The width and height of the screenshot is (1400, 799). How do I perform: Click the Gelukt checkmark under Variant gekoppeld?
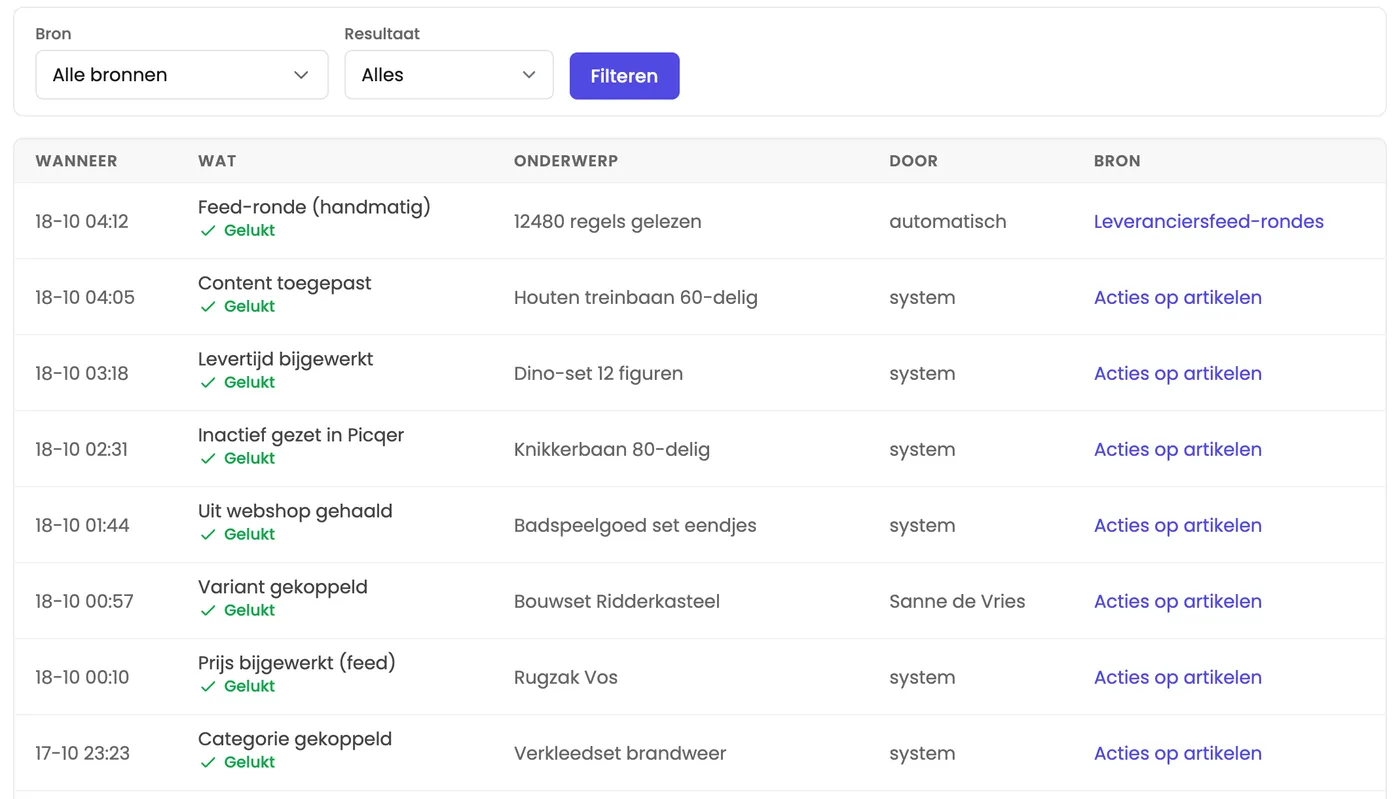(208, 611)
